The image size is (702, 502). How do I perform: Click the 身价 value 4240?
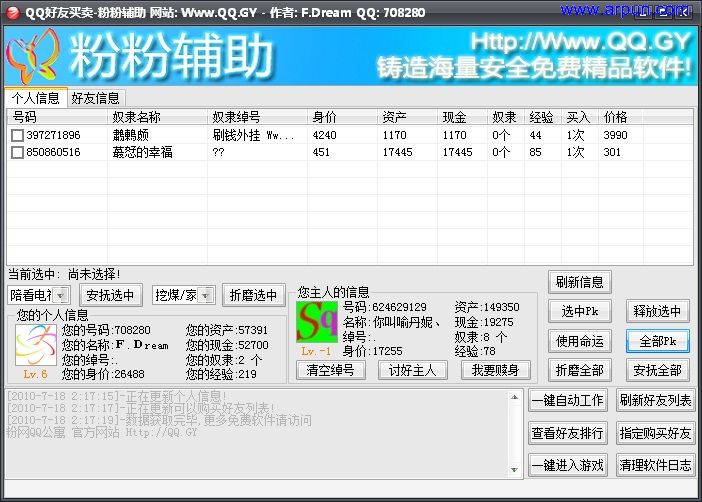point(325,135)
